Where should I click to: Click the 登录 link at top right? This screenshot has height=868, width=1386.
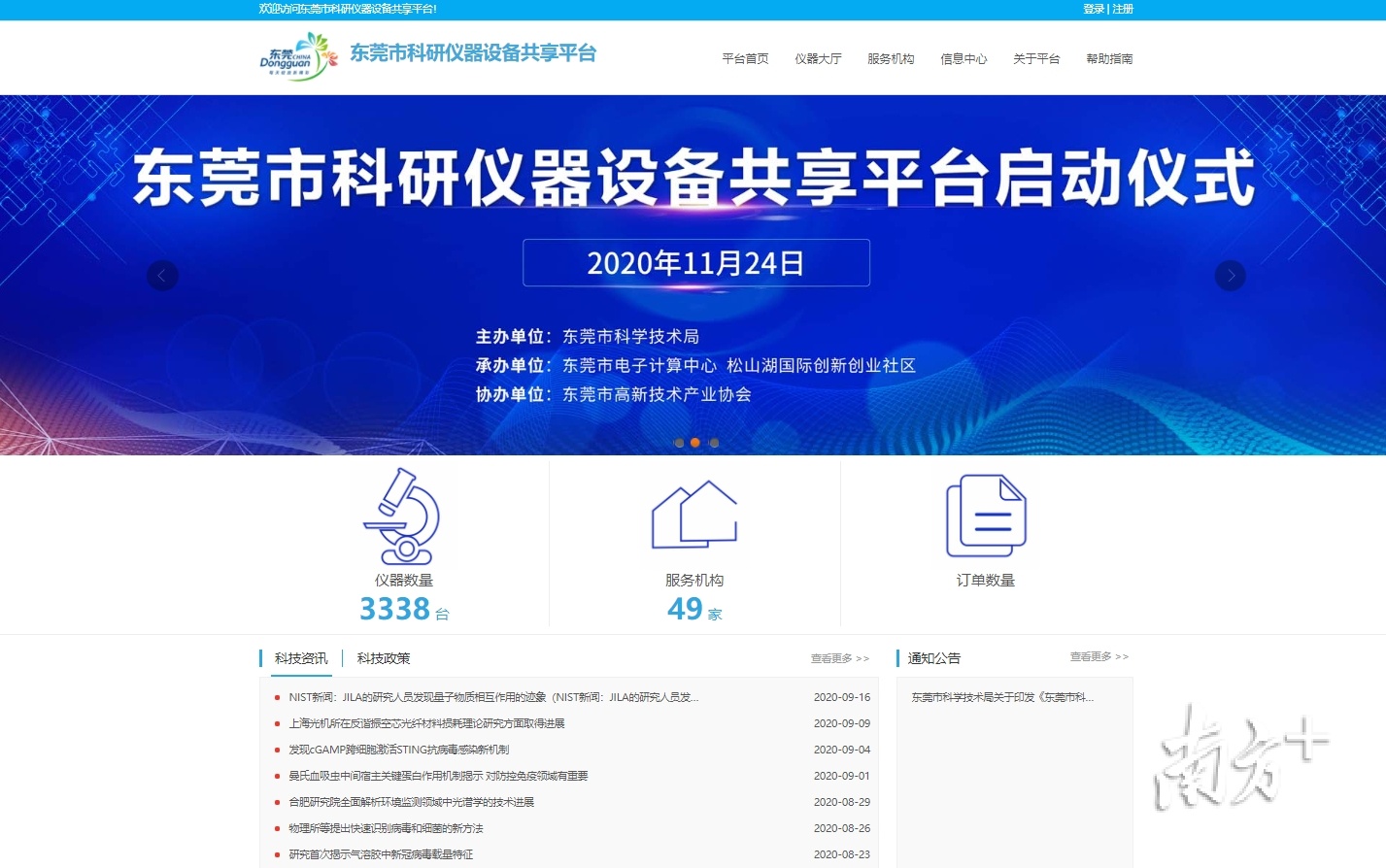(1093, 9)
